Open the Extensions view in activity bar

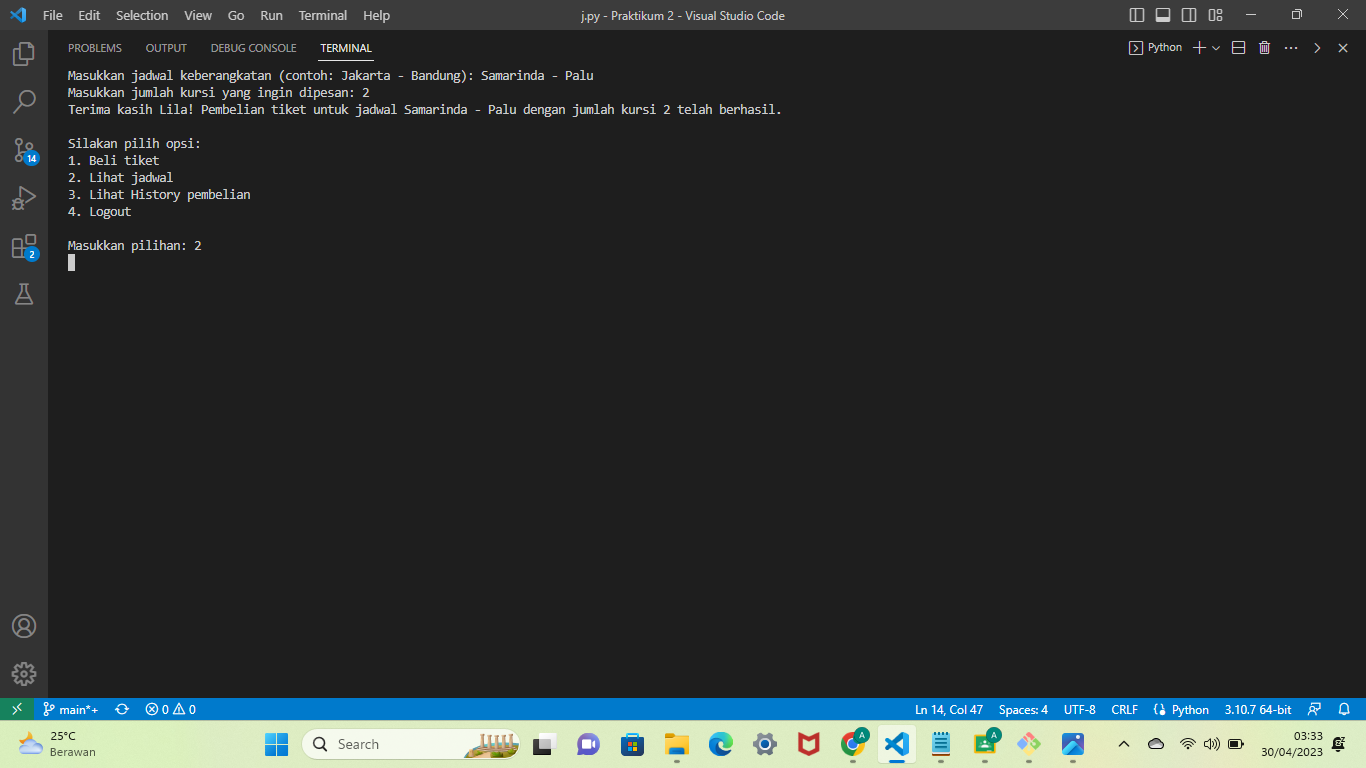pos(24,246)
